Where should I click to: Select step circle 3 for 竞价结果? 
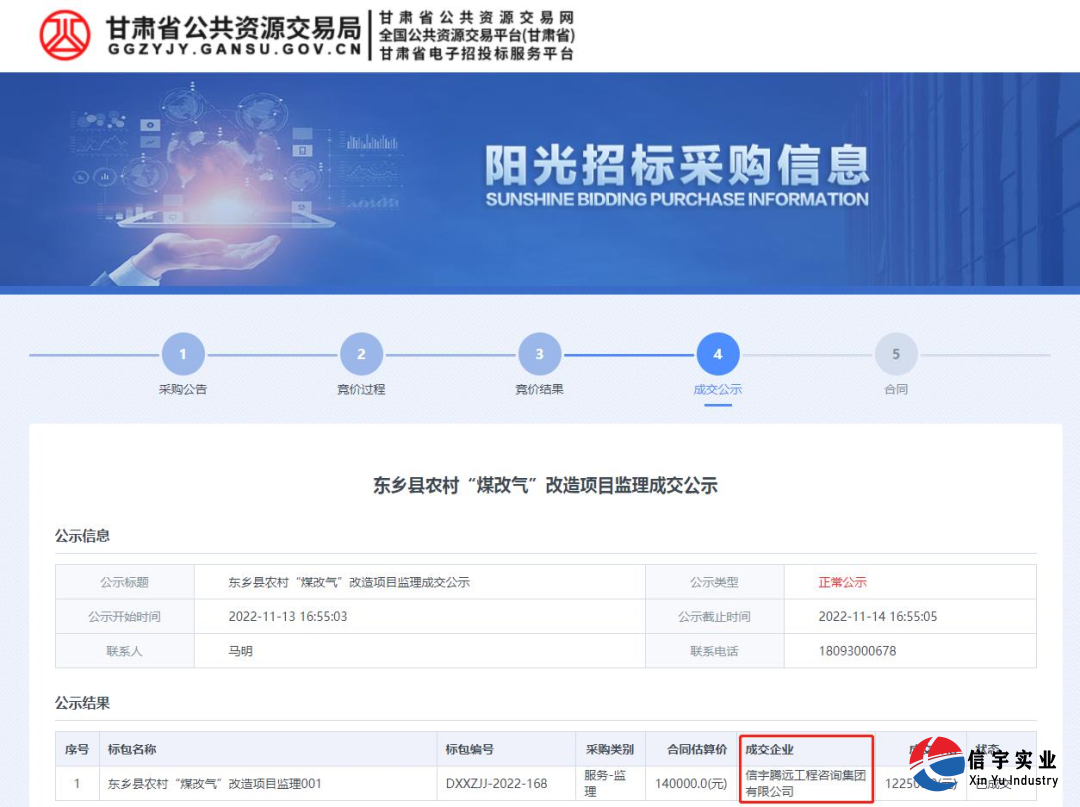[x=539, y=353]
